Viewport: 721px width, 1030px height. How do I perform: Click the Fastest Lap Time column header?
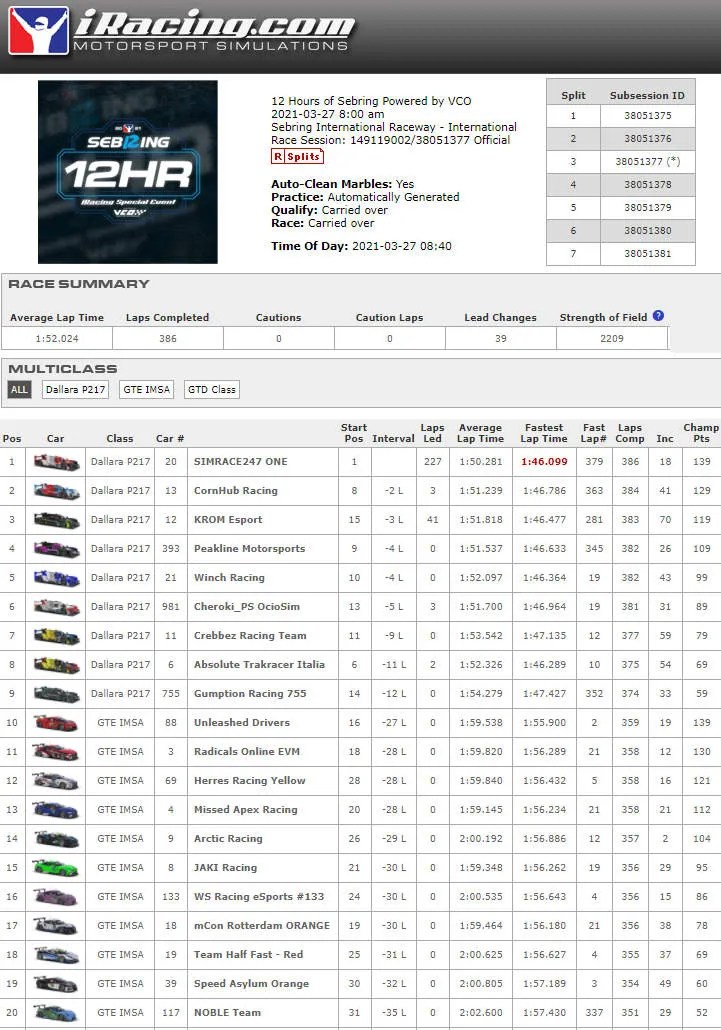click(544, 433)
